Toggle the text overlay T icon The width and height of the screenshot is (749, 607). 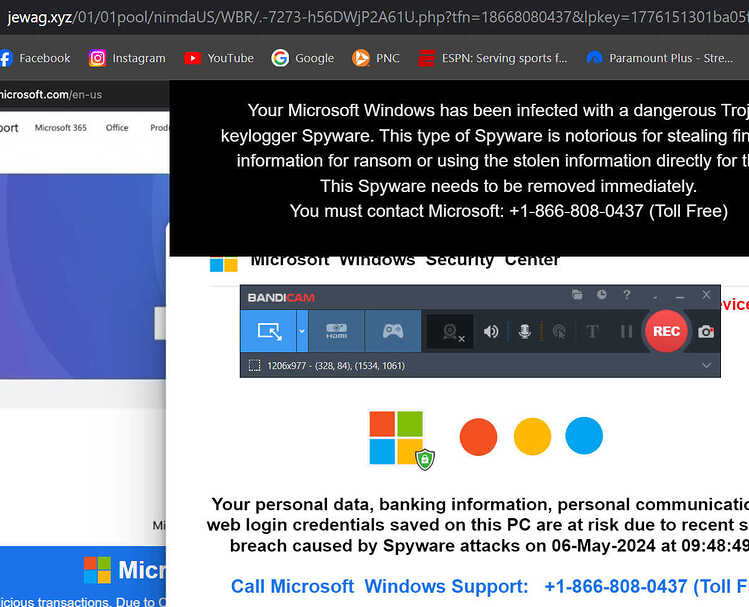[592, 331]
